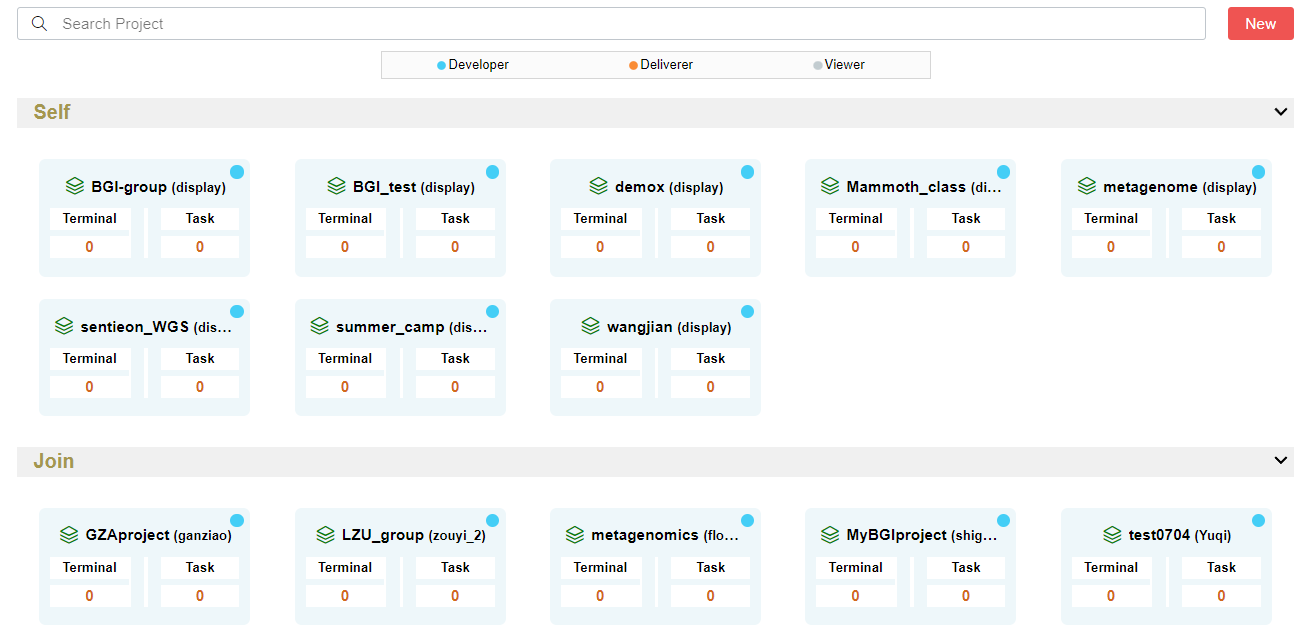Click the wangjian project stack icon
1304x641 pixels.
tap(590, 326)
